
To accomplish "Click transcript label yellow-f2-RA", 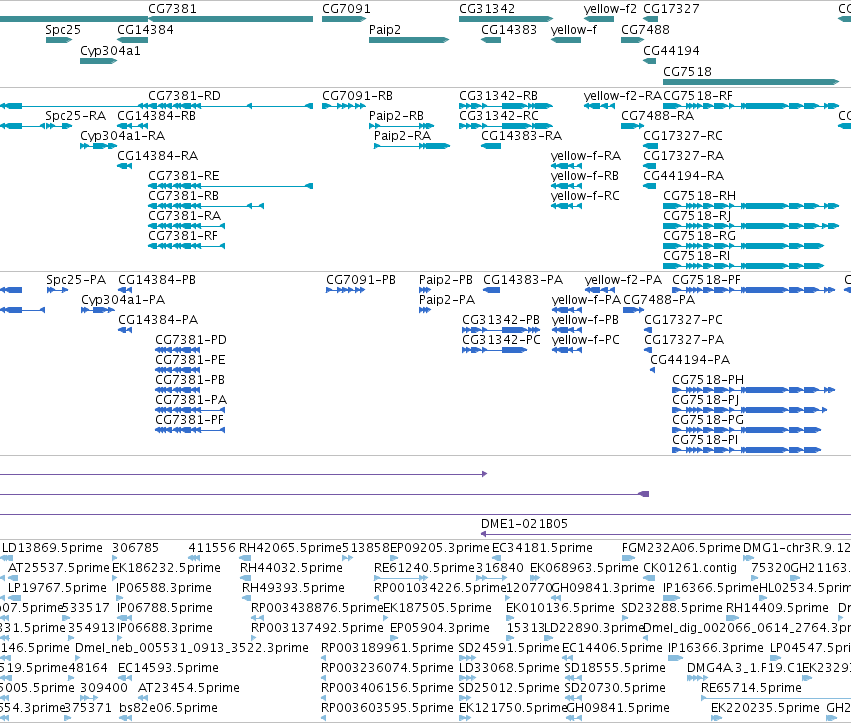I will point(623,96).
